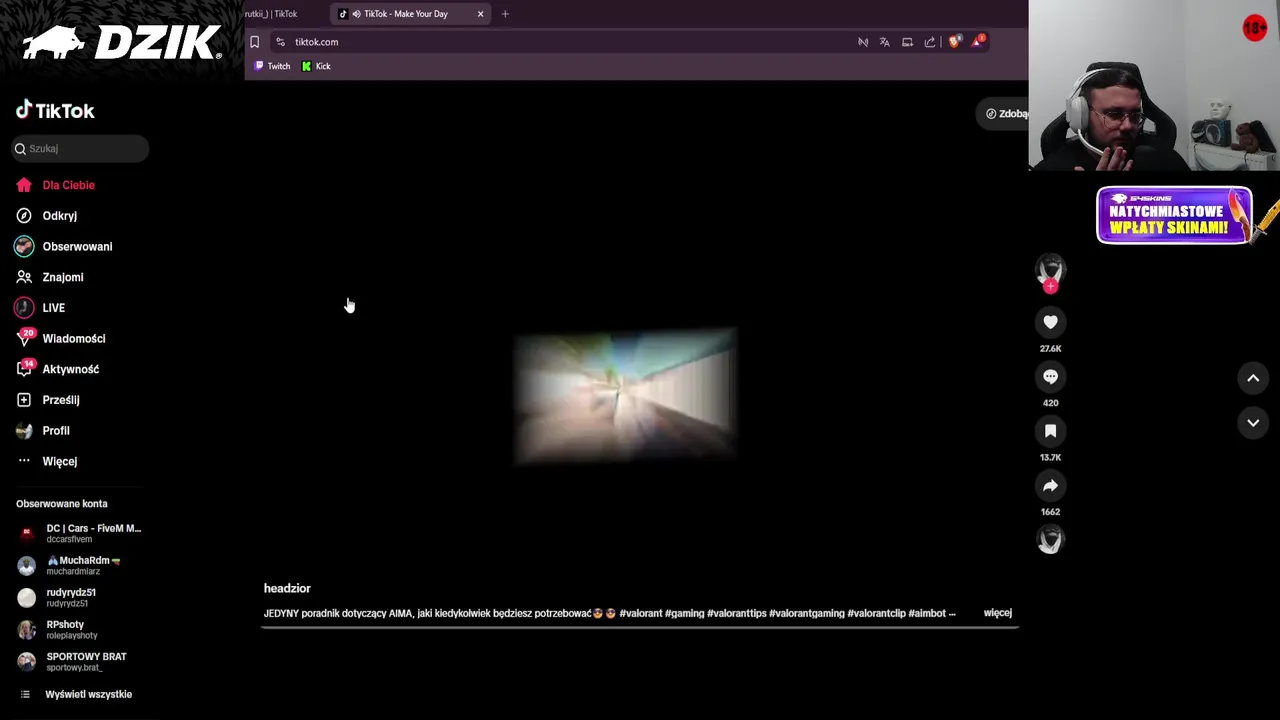Screen dimensions: 1280x720
Task: Open Kick bookmark
Action: (x=316, y=66)
